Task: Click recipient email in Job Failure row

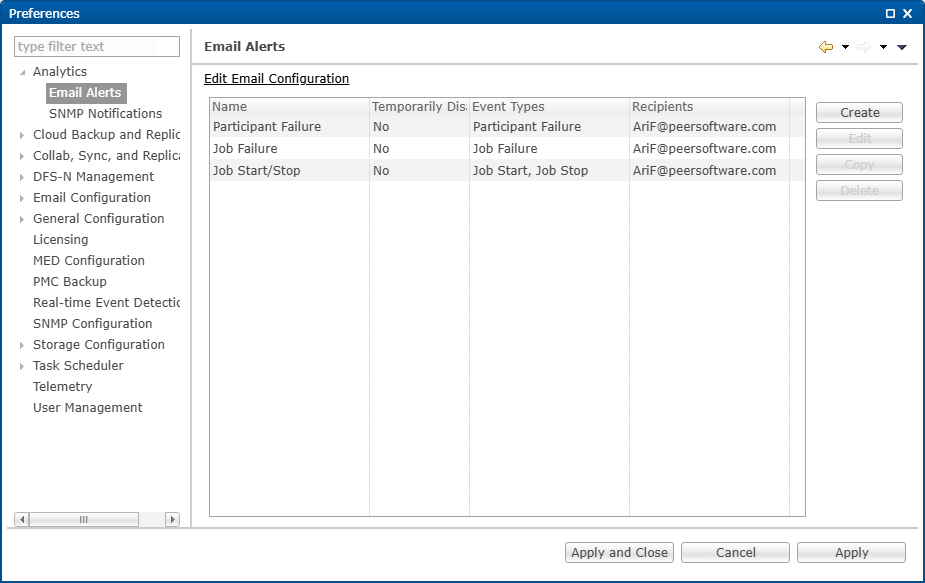Action: (x=704, y=149)
